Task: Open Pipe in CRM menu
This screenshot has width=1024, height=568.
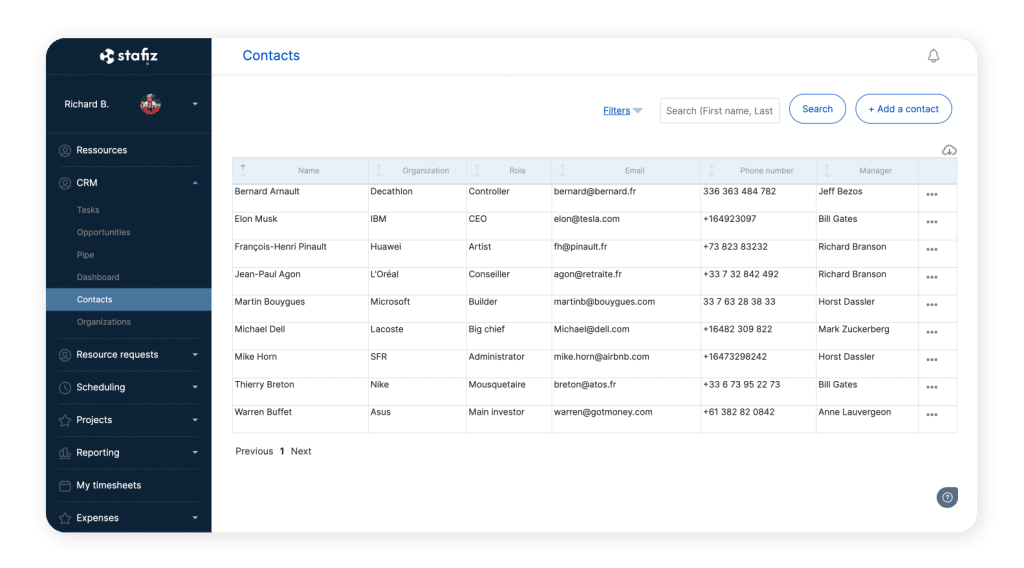Action: pyautogui.click(x=85, y=255)
